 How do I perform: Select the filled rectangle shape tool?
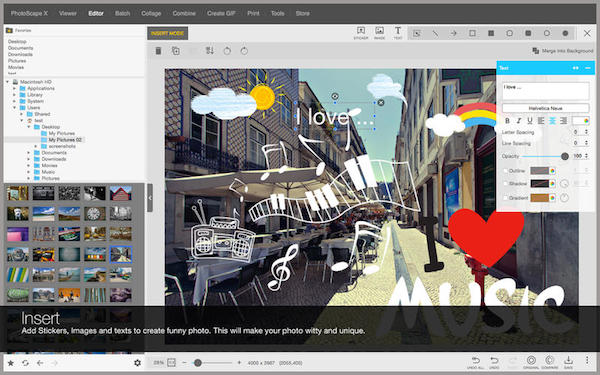click(491, 33)
